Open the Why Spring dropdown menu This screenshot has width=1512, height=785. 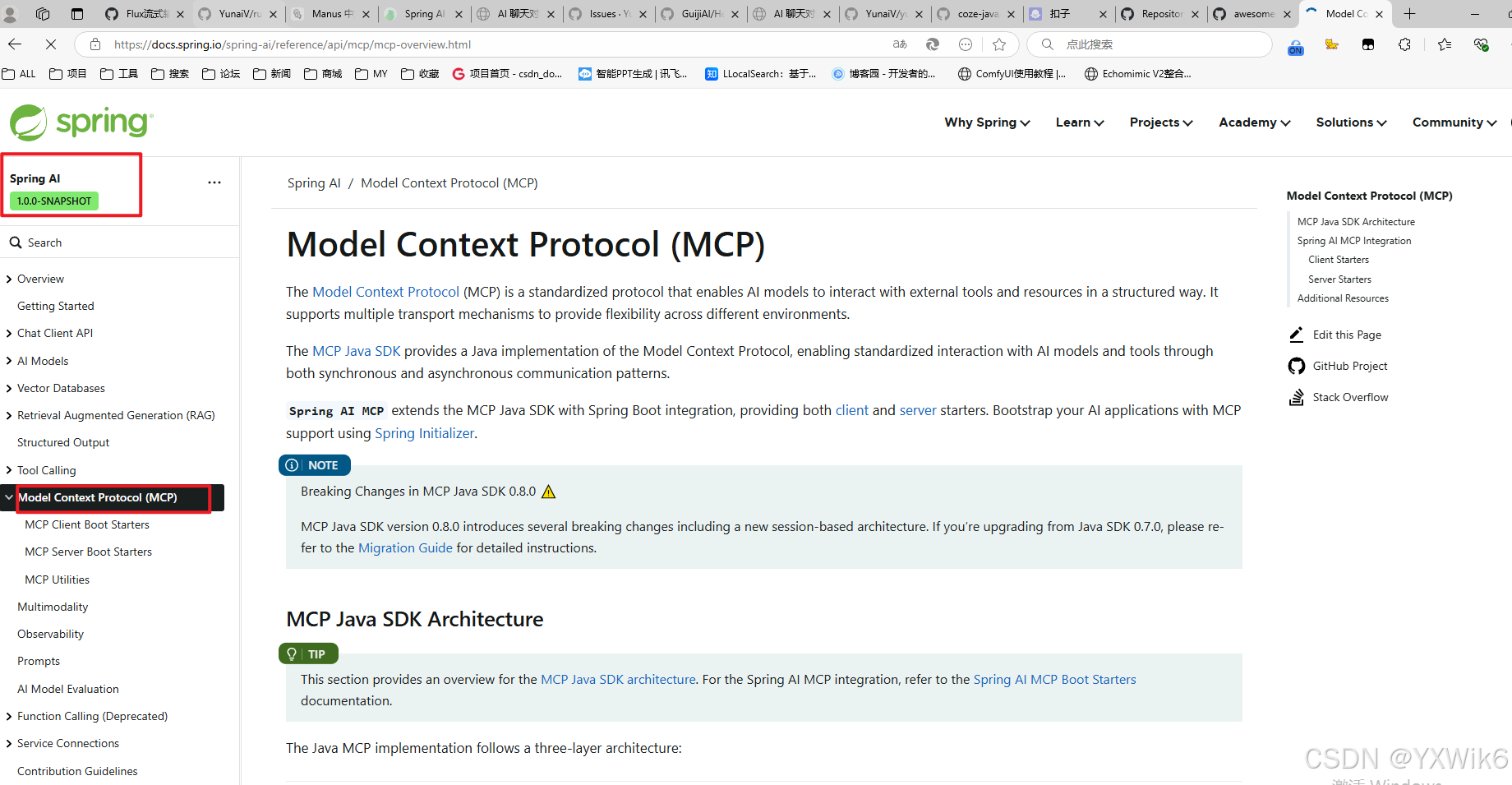tap(987, 122)
